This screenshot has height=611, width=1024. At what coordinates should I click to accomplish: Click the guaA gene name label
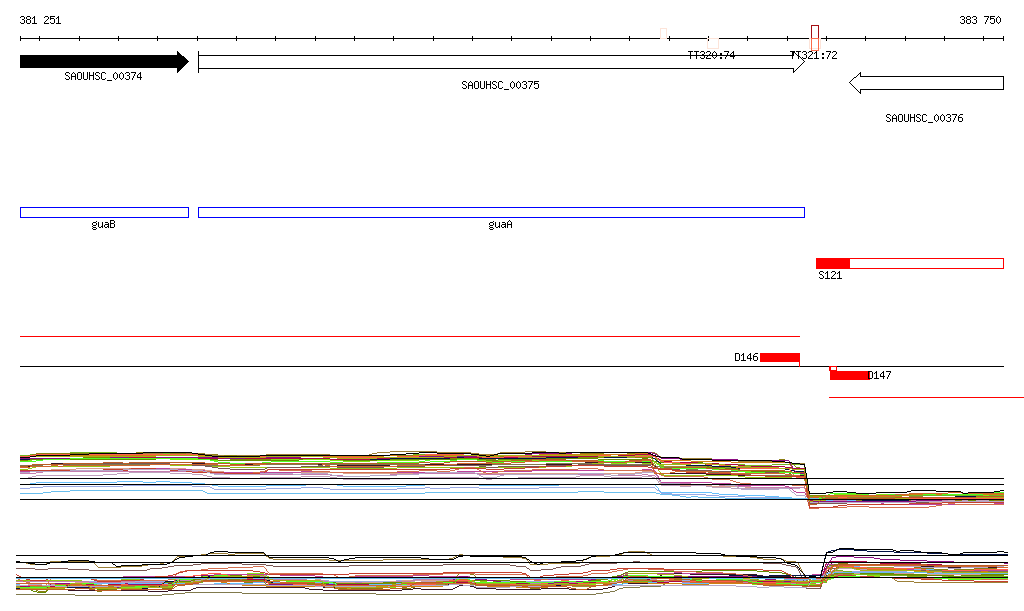pos(500,225)
